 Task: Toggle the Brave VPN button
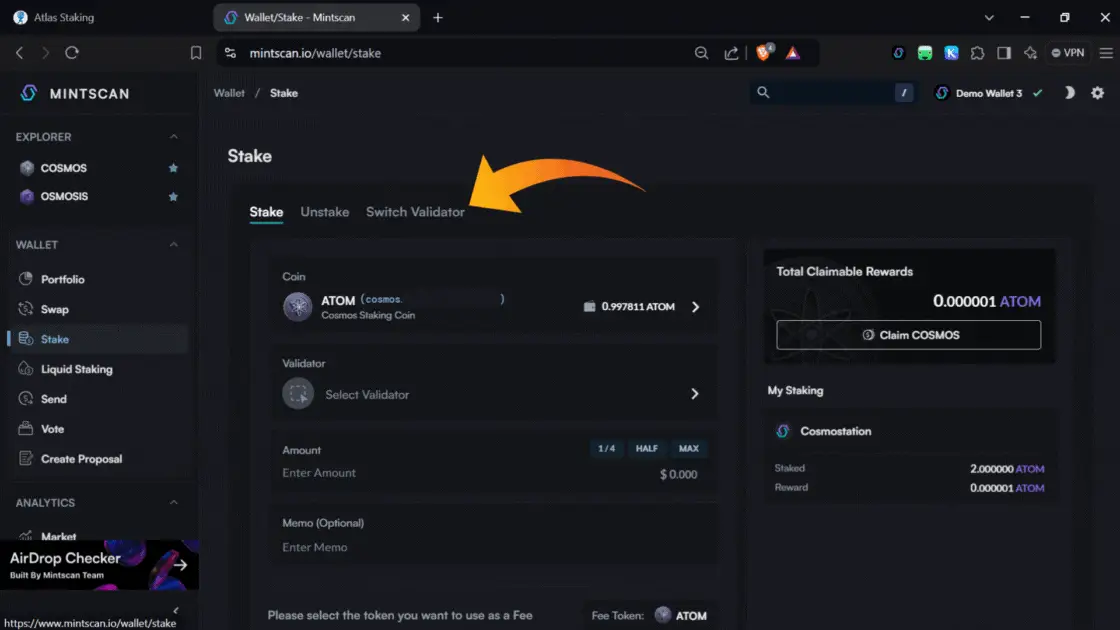pos(1068,53)
